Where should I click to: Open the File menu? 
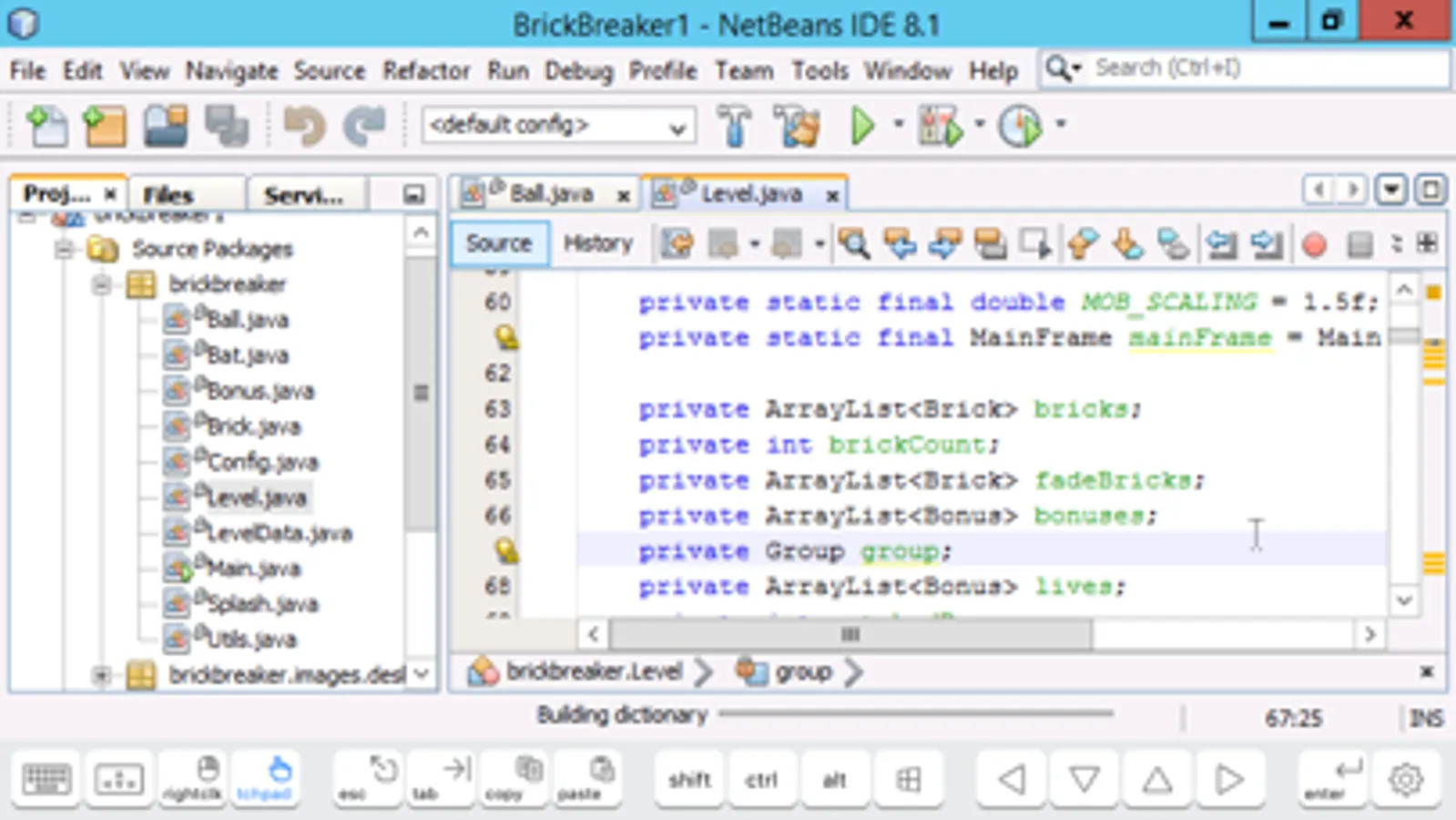27,71
